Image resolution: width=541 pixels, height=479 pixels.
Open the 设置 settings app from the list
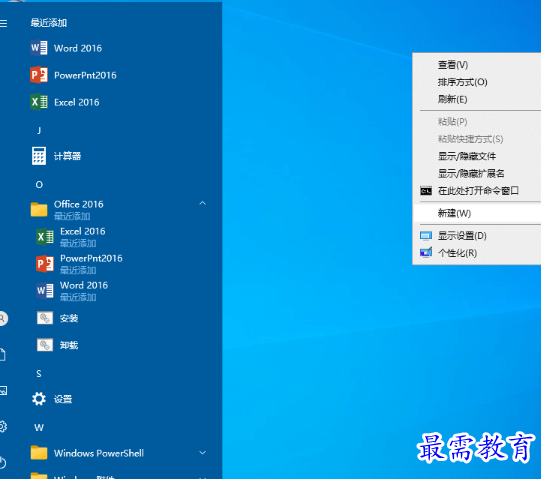click(52, 399)
